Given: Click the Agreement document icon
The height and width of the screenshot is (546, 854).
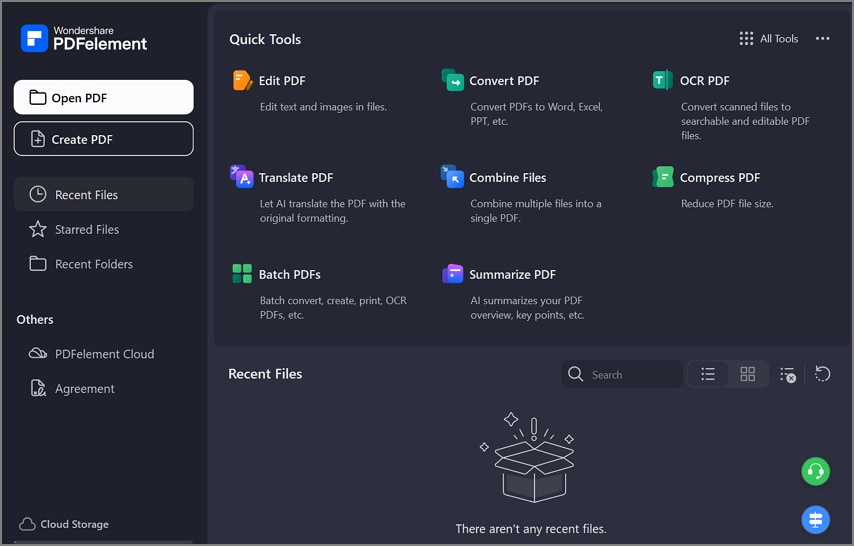Looking at the screenshot, I should (38, 388).
